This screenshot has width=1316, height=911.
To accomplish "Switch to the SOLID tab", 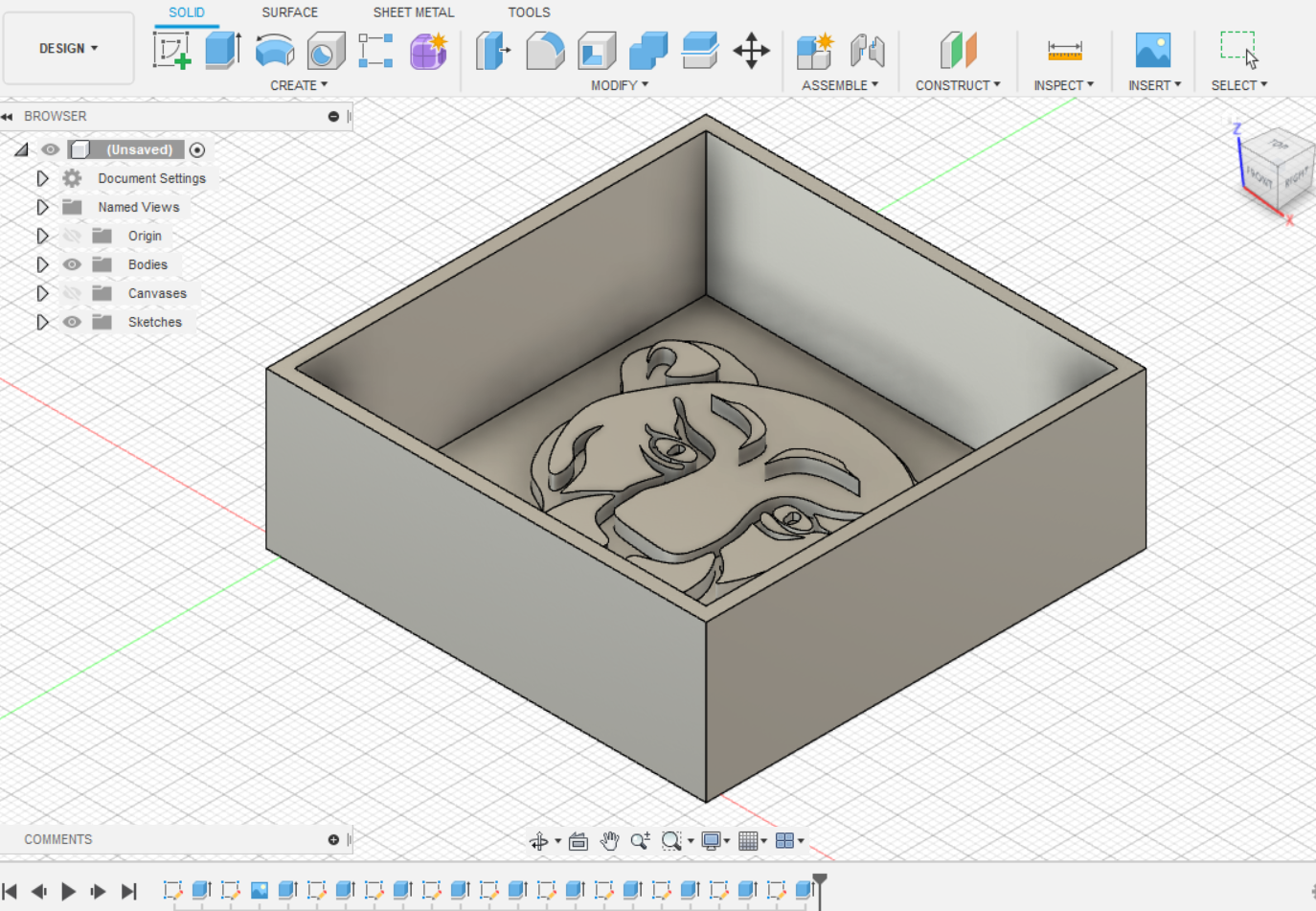I will [187, 12].
